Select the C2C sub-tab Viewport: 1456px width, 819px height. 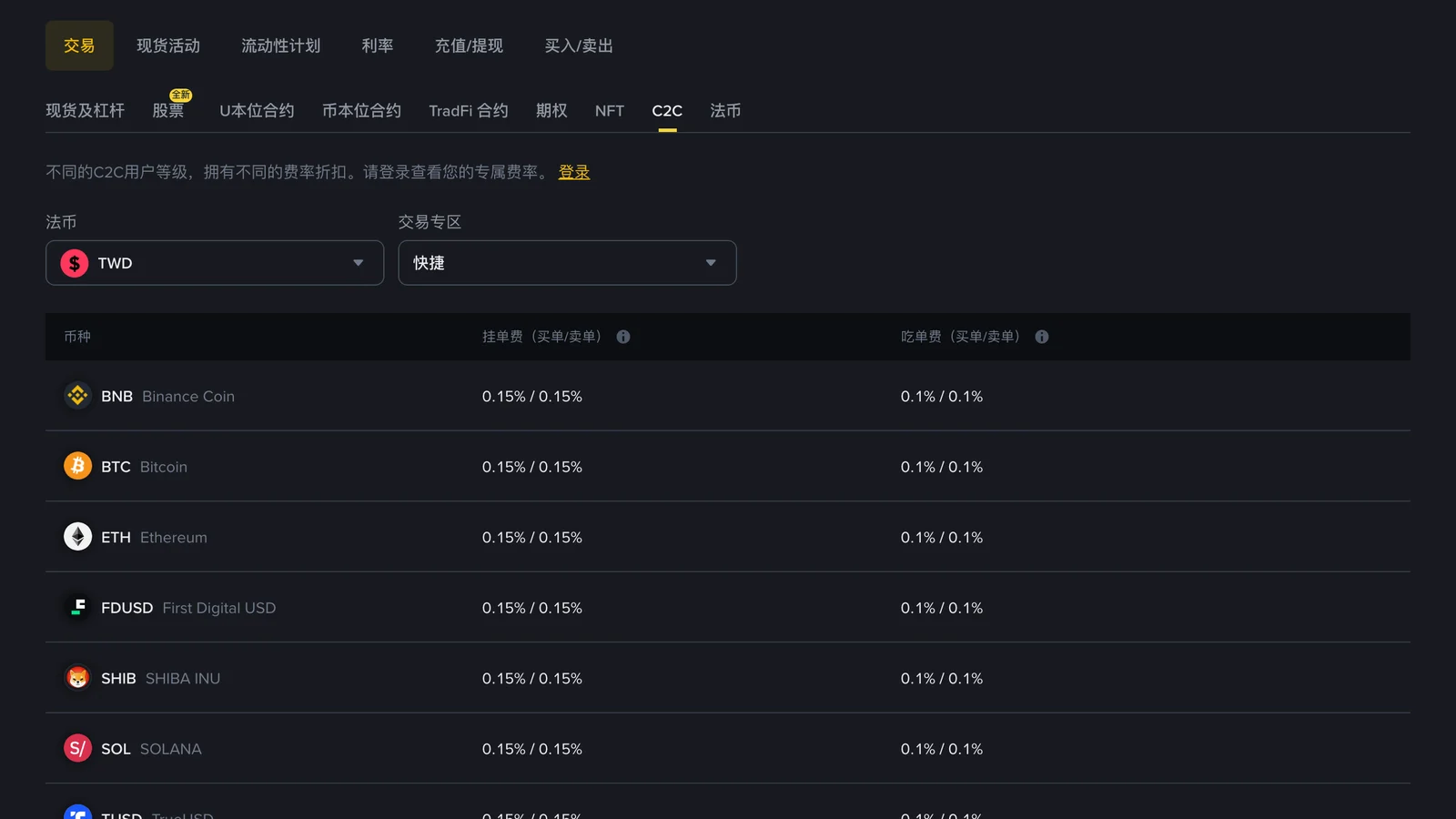(x=667, y=110)
